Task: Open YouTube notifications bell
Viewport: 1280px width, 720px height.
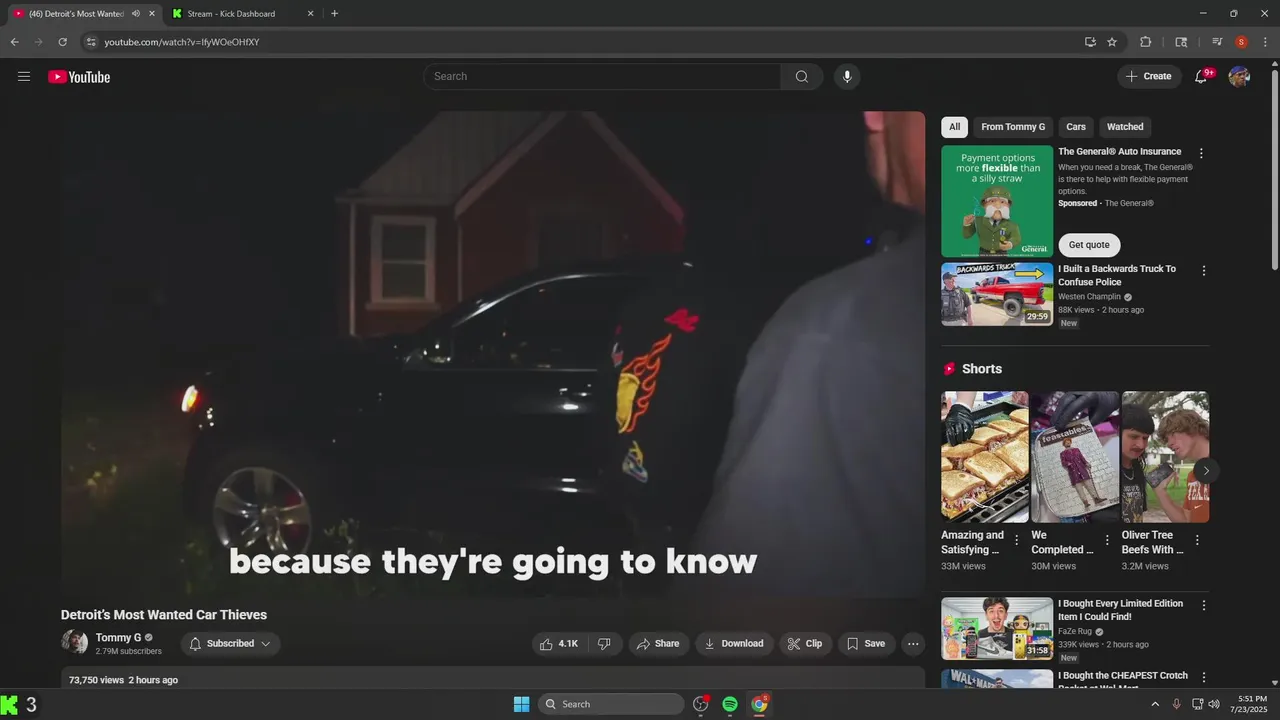Action: (1202, 77)
